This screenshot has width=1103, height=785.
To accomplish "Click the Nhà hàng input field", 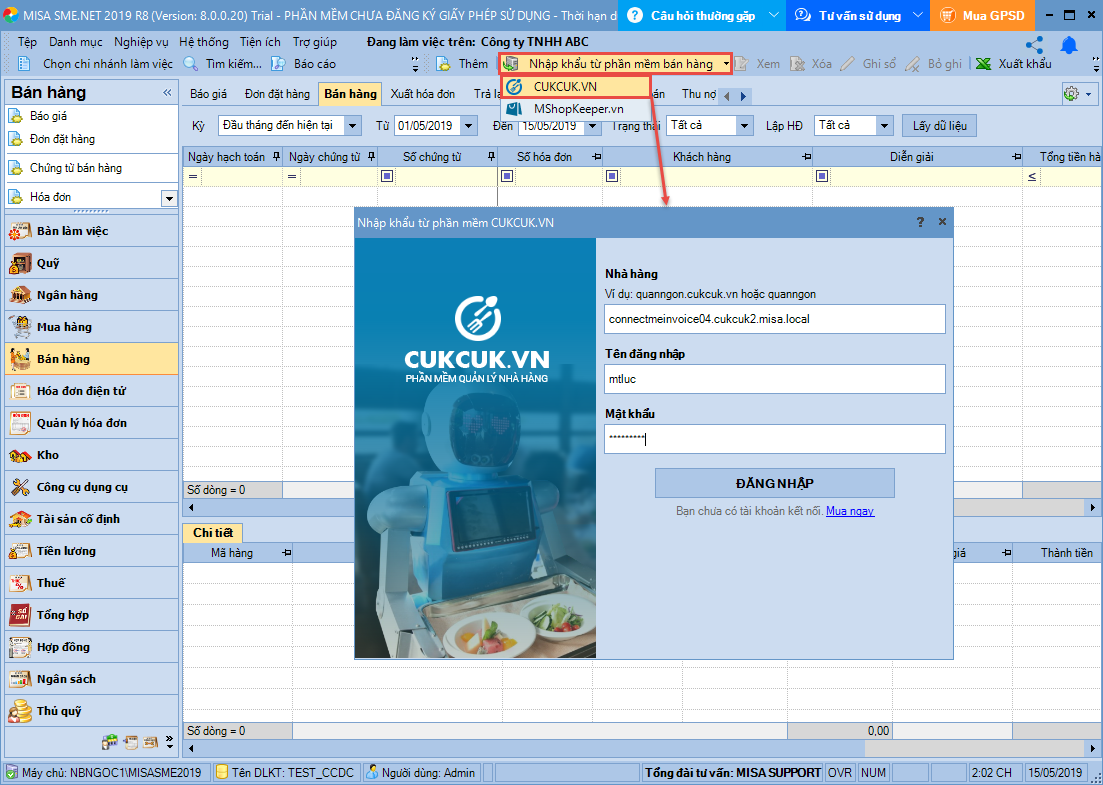I will coord(774,319).
